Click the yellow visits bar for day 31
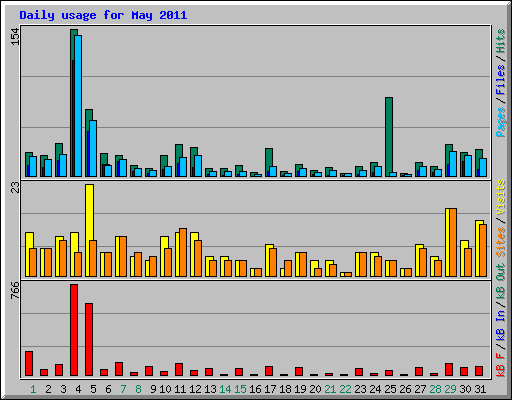 point(478,248)
